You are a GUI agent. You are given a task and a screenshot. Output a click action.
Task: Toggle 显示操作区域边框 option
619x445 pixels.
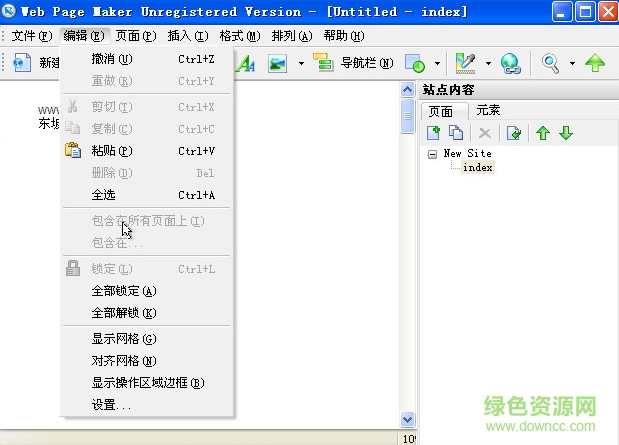coord(147,383)
